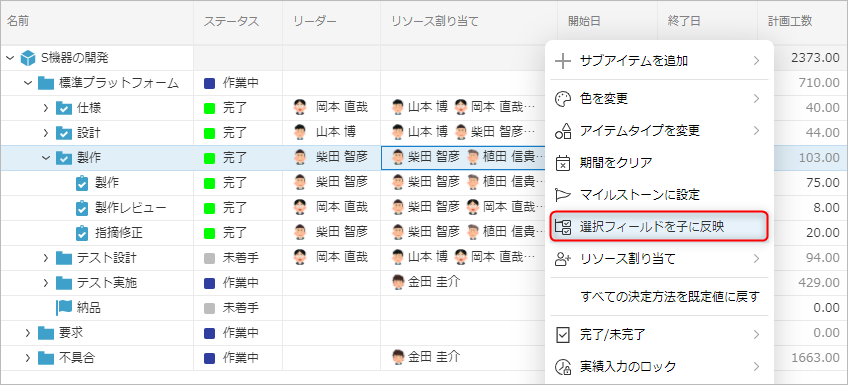Click the 要求 folder icon
This screenshot has width=848, height=385.
pos(46,333)
